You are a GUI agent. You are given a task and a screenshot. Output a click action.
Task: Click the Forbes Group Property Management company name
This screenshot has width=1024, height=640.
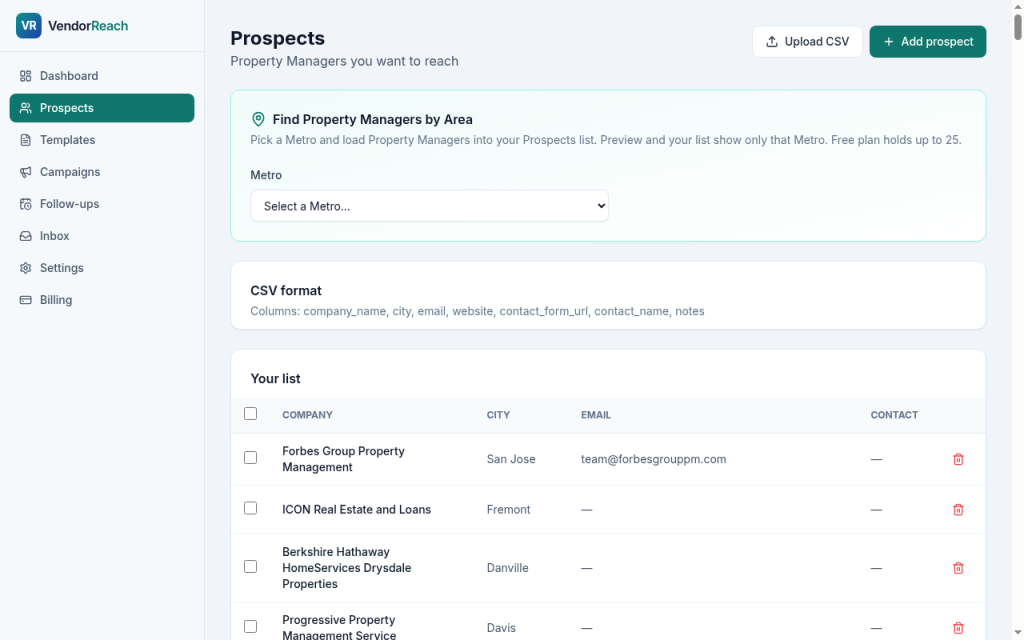tap(343, 459)
